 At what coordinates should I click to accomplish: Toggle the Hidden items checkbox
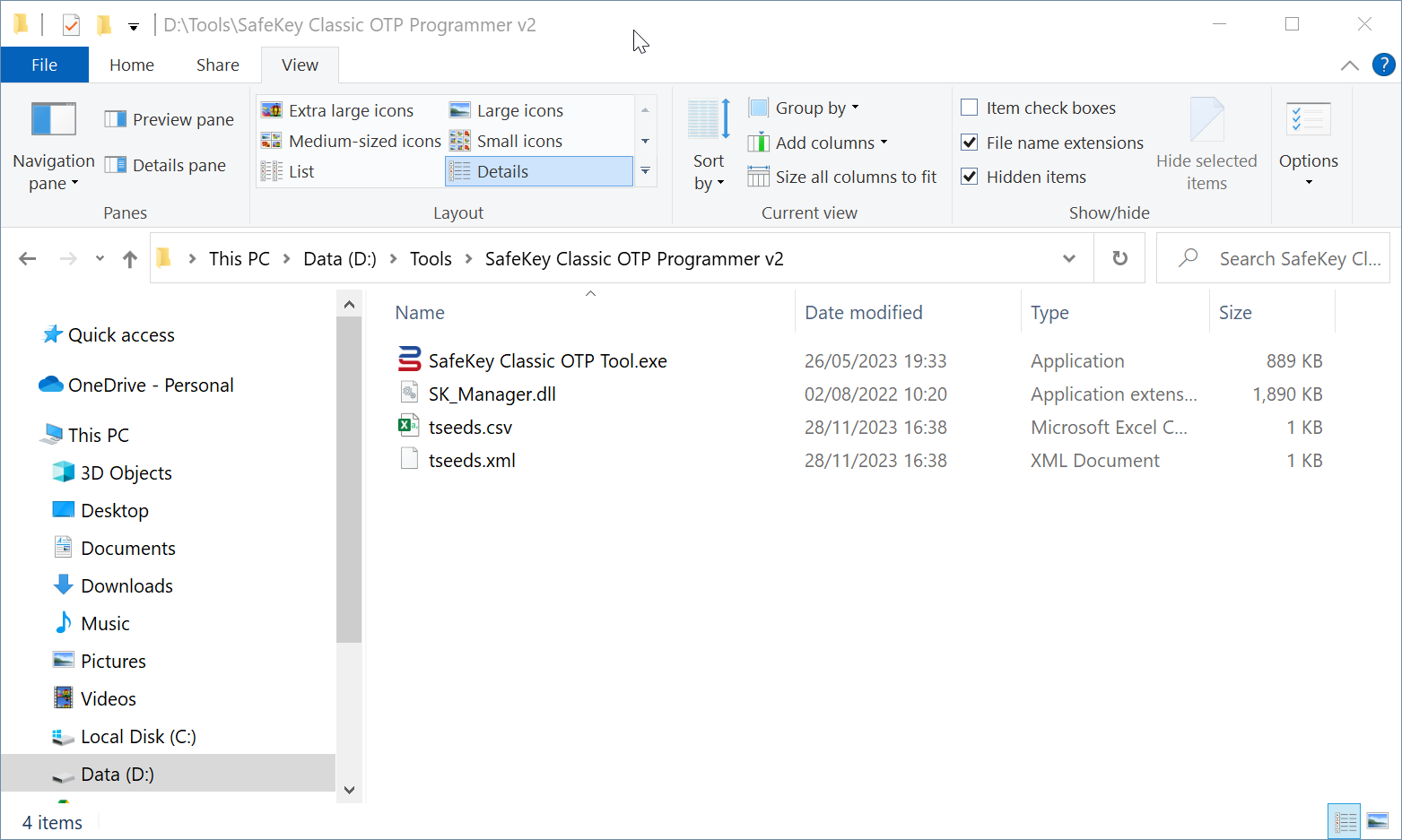click(970, 177)
